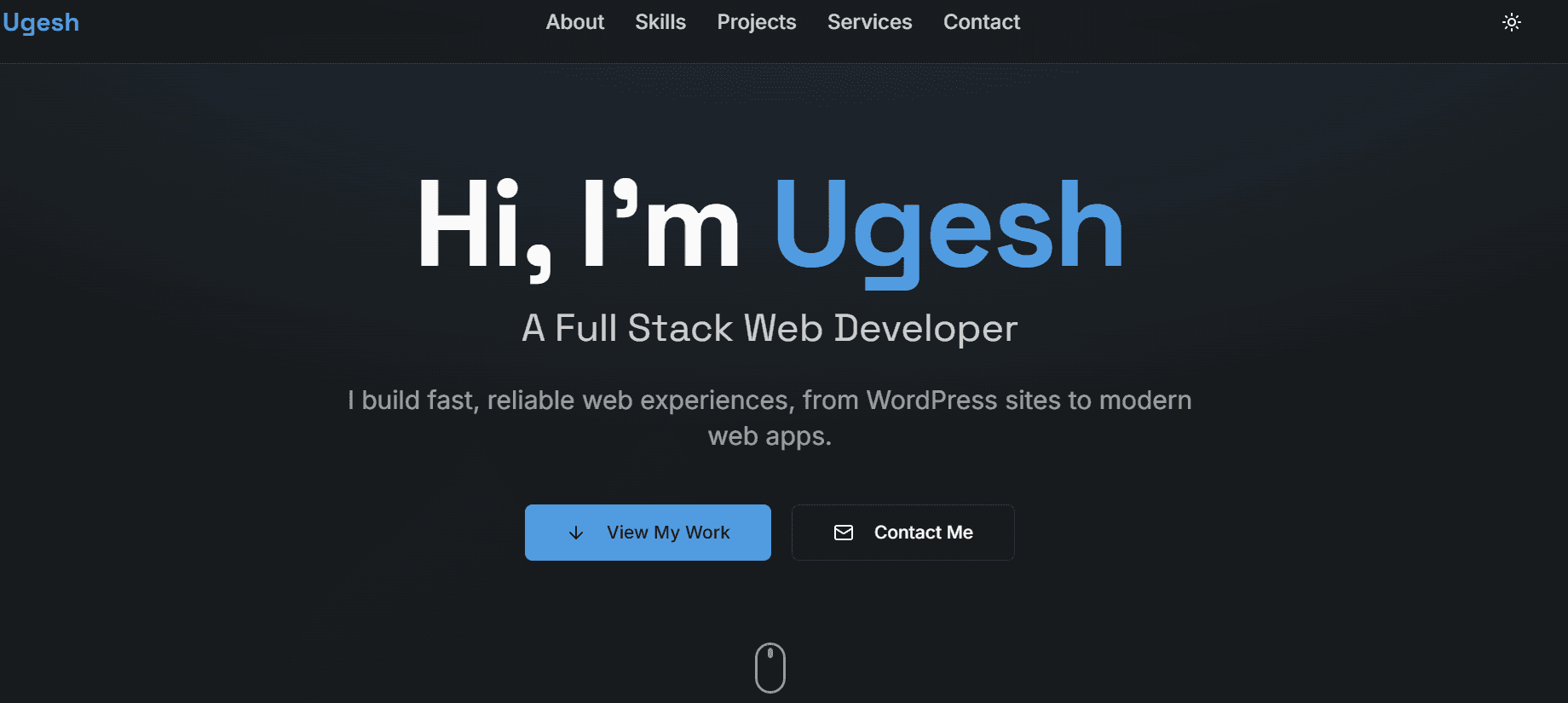Open the About section from the navbar
Screen dimensions: 1568x703
pos(575,22)
